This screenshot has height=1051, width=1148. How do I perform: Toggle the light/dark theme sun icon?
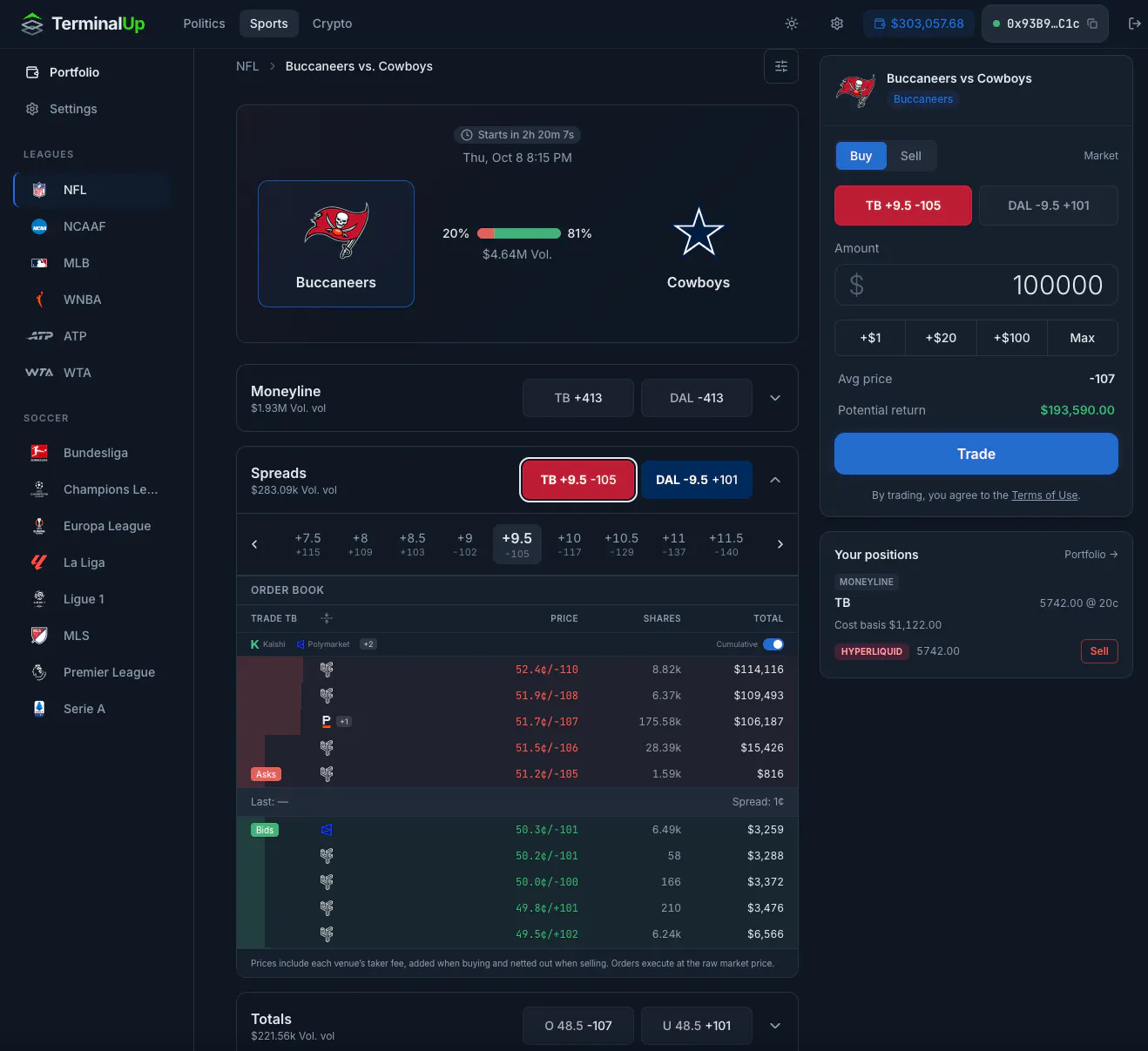coord(792,24)
